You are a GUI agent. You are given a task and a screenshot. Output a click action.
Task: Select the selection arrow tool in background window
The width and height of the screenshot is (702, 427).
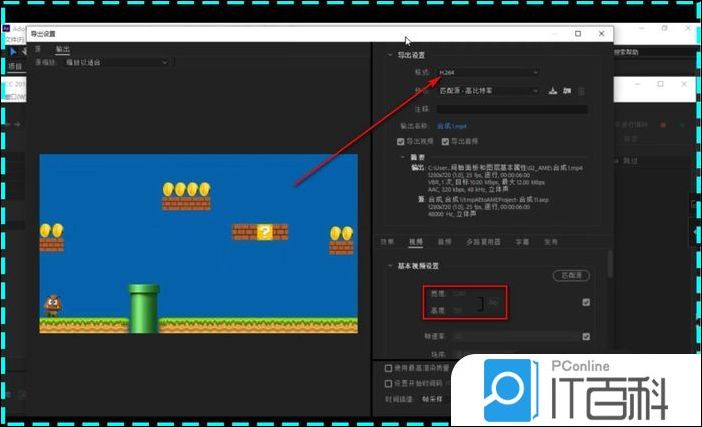tap(13, 52)
